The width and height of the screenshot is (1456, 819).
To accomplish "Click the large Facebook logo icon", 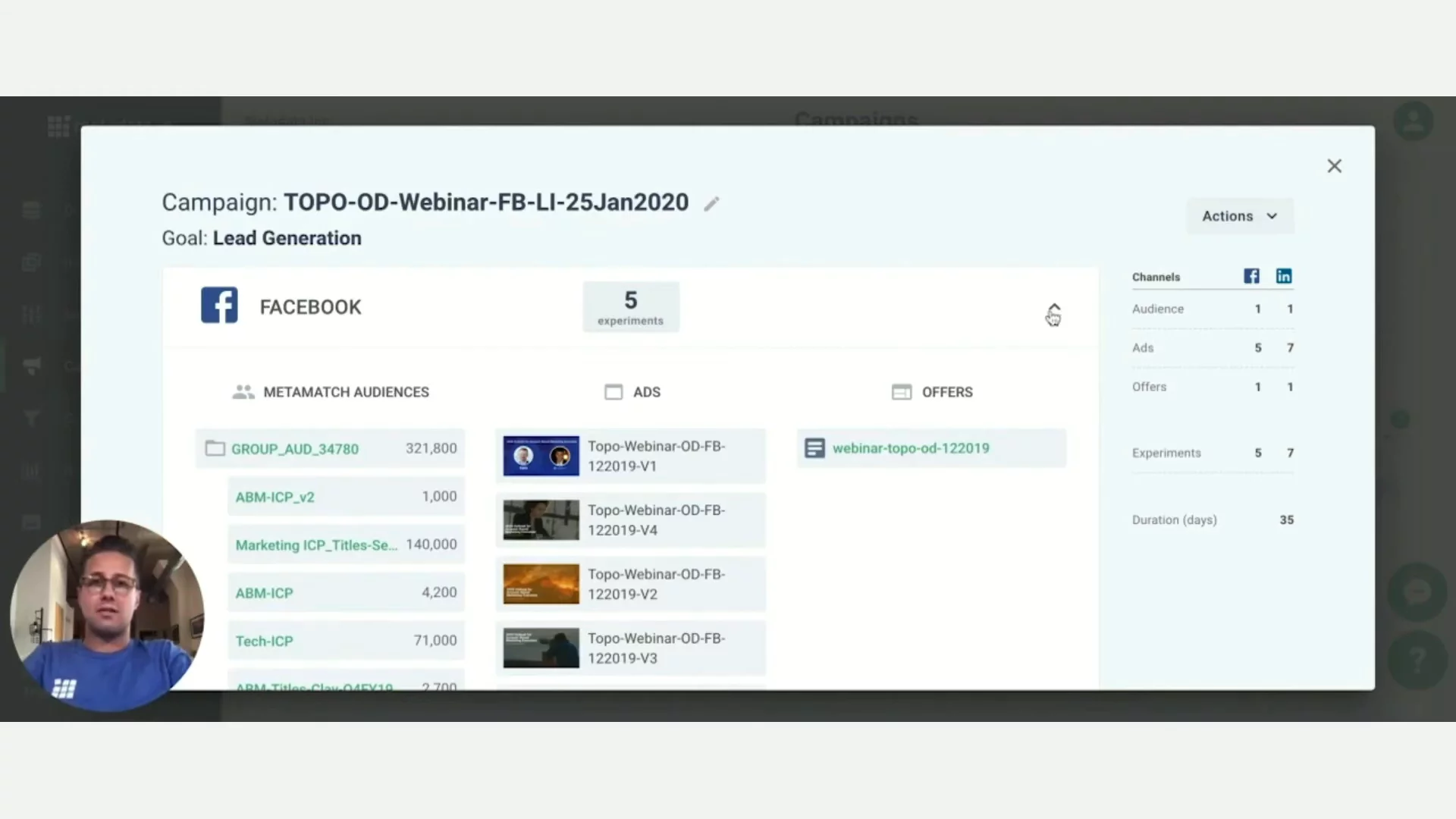I will 219,306.
